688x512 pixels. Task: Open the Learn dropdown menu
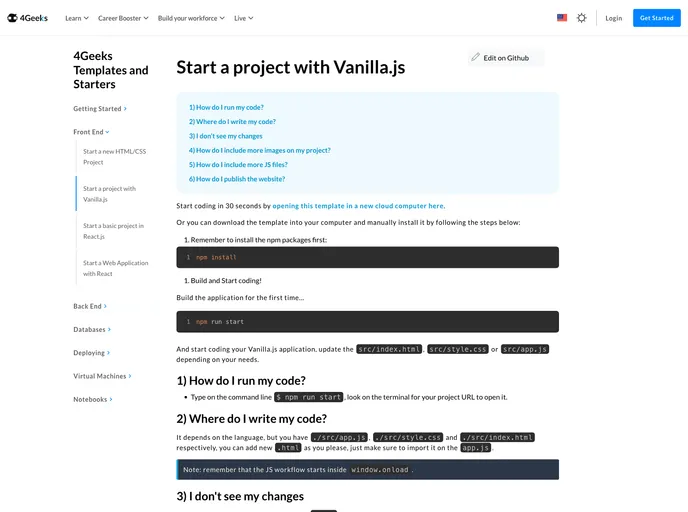coord(77,18)
